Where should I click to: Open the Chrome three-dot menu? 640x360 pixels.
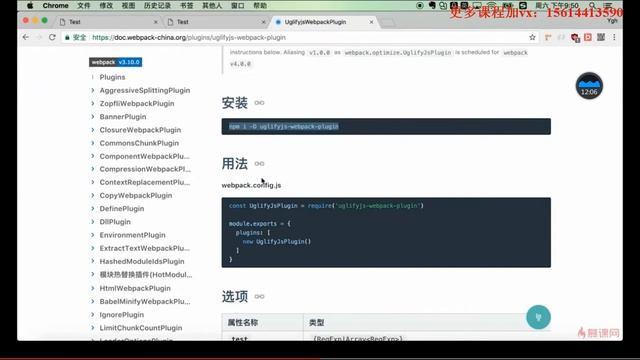[614, 37]
